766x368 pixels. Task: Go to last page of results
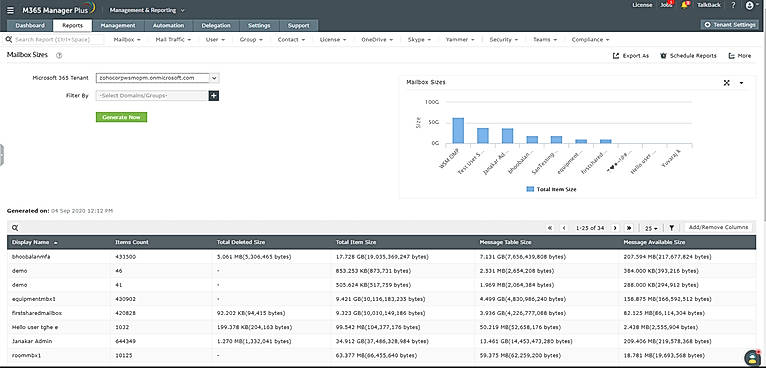(629, 228)
